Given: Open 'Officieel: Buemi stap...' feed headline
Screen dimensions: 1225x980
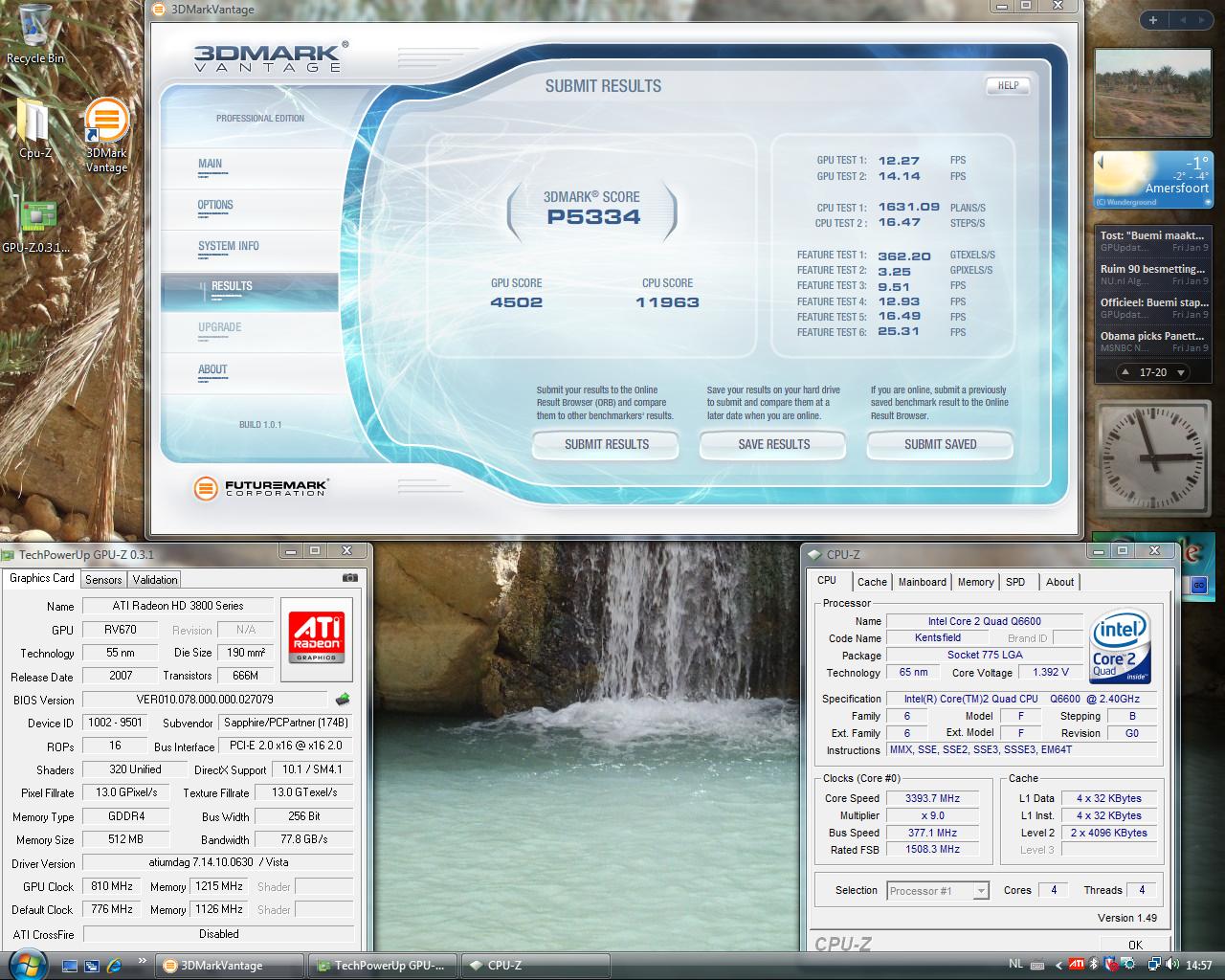Looking at the screenshot, I should click(1152, 307).
